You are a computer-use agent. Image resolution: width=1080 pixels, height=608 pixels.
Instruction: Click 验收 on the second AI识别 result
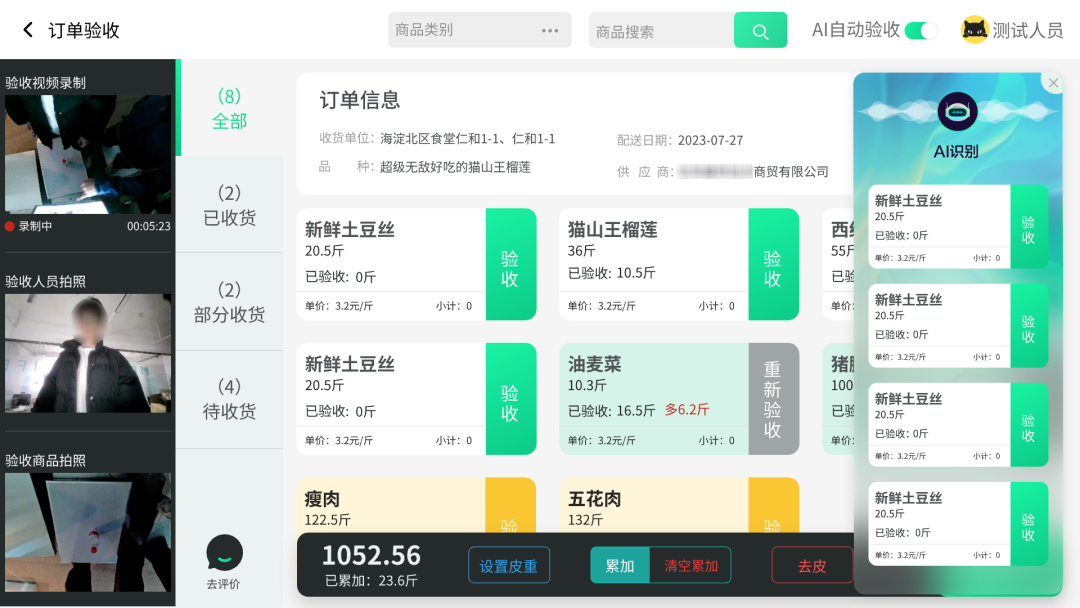click(1029, 326)
